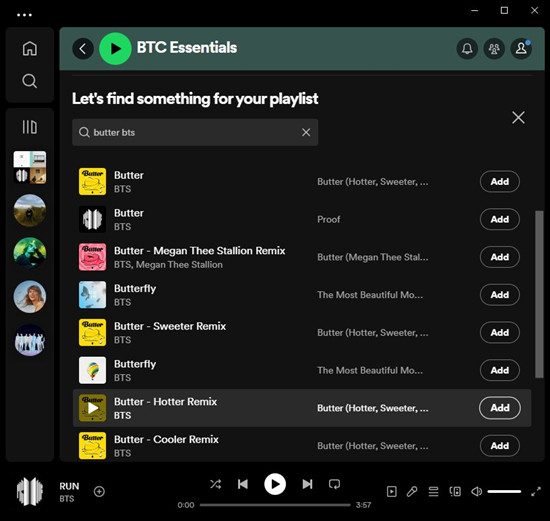The width and height of the screenshot is (550, 521).
Task: Open the What's New notification bell
Action: 467,48
